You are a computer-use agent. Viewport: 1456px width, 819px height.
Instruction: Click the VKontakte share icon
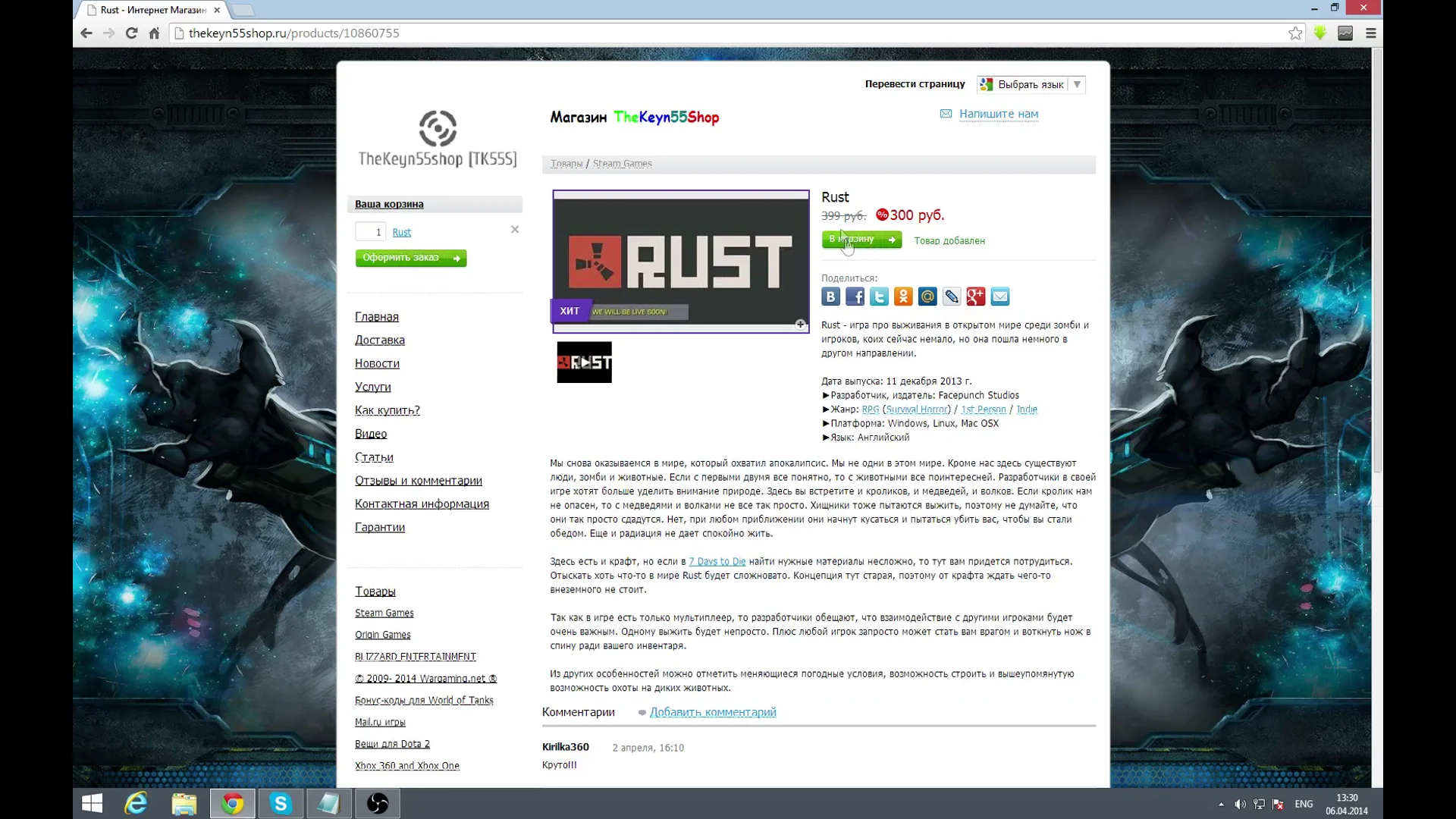pyautogui.click(x=831, y=296)
